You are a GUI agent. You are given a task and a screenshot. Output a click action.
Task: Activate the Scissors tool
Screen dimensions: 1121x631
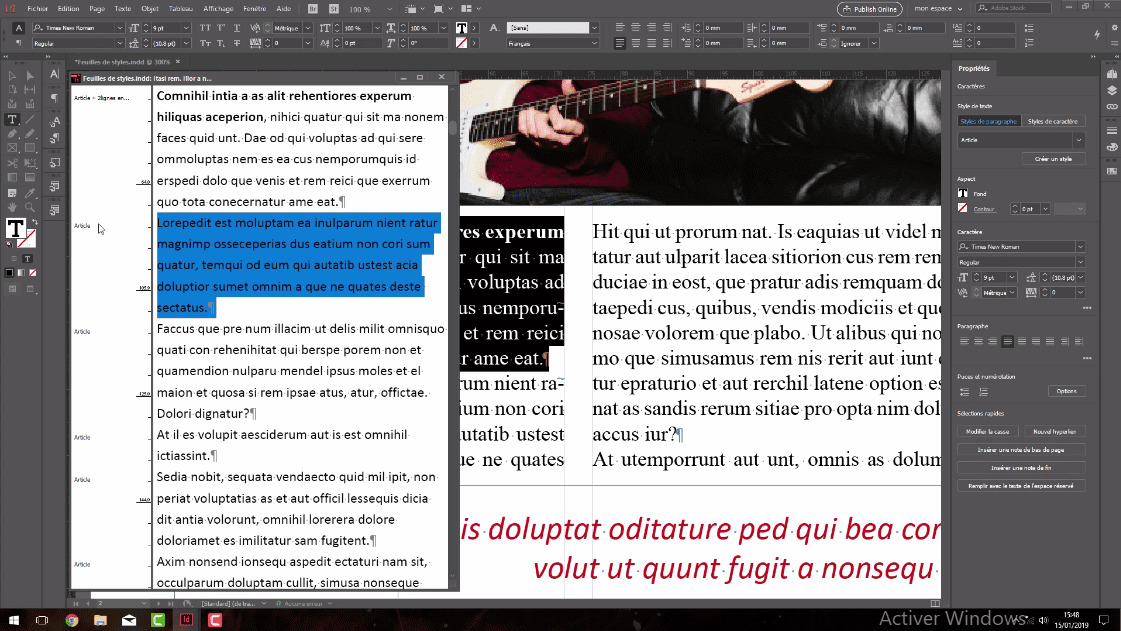[x=12, y=163]
